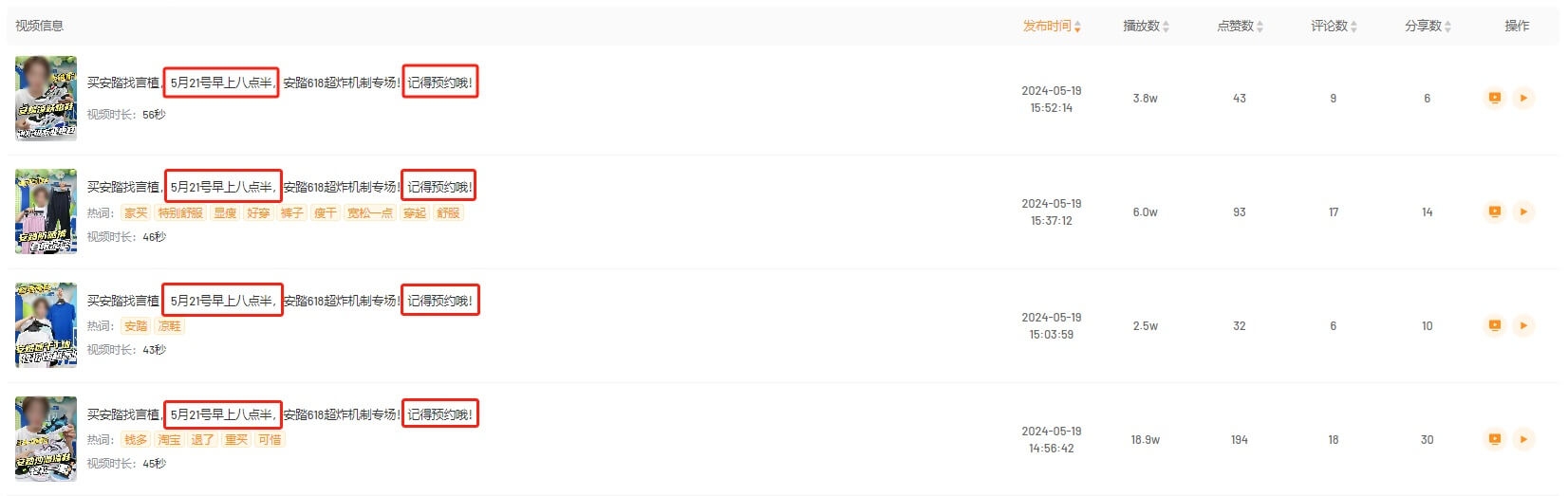
Task: Sort by 发布时间 column
Action: click(x=1052, y=26)
